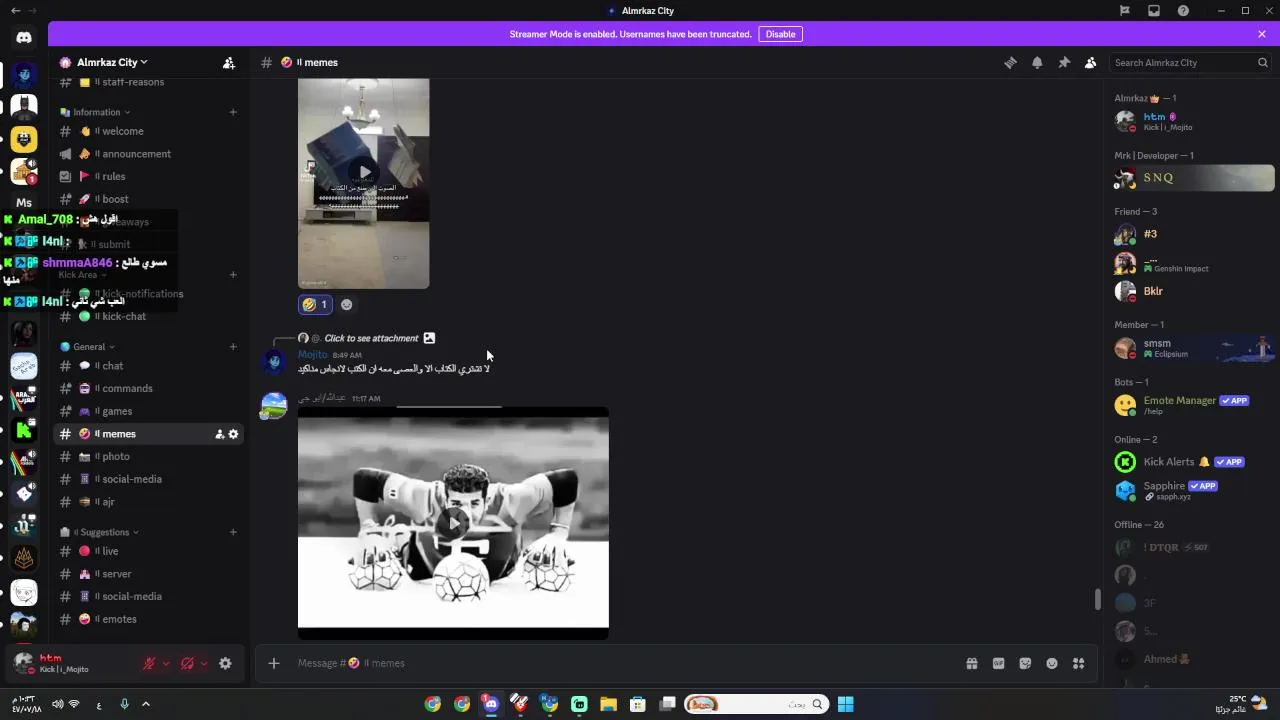This screenshot has width=1280, height=720.
Task: Go back using the title bar arrow
Action: point(15,10)
